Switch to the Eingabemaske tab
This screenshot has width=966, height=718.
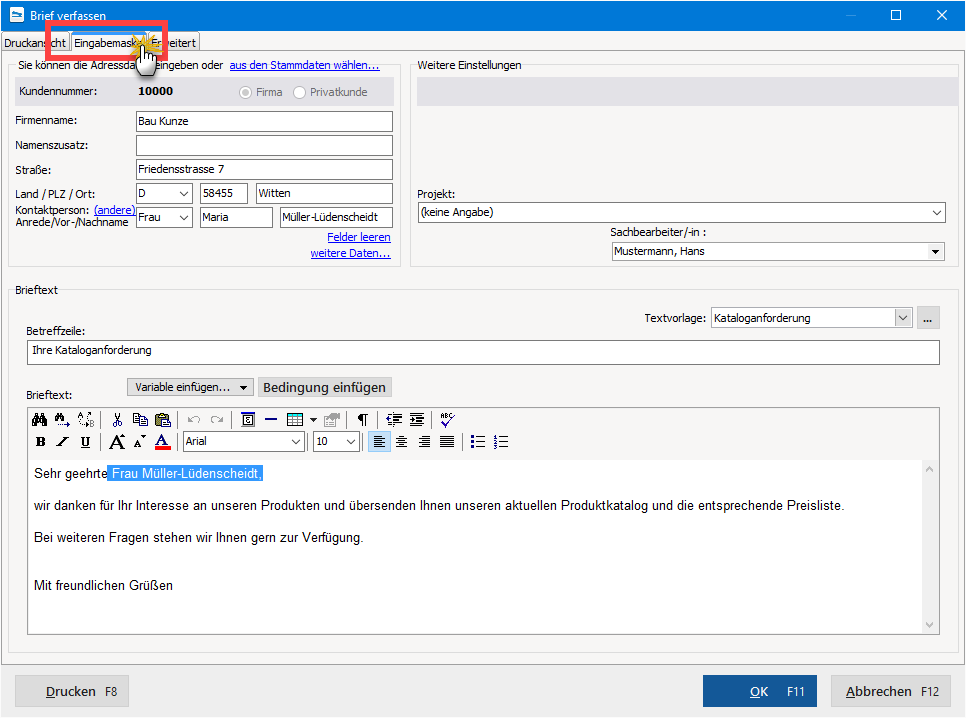point(108,43)
